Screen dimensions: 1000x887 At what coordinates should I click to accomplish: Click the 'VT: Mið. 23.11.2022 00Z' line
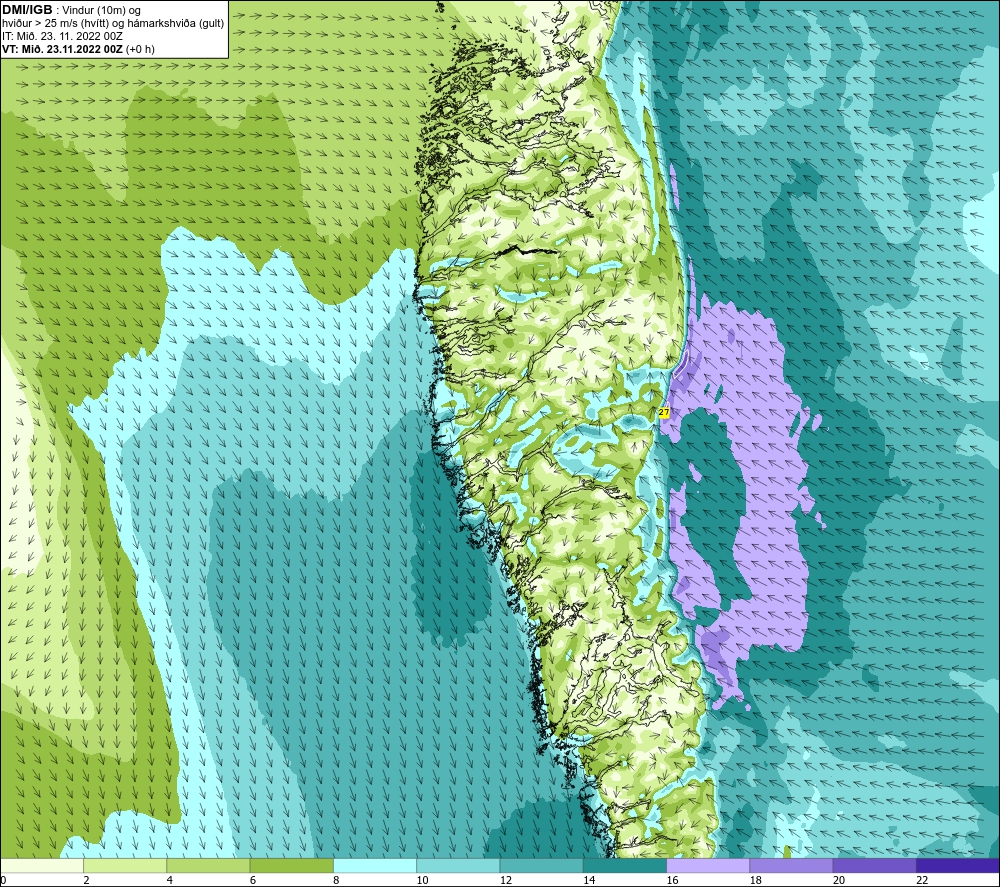62,49
